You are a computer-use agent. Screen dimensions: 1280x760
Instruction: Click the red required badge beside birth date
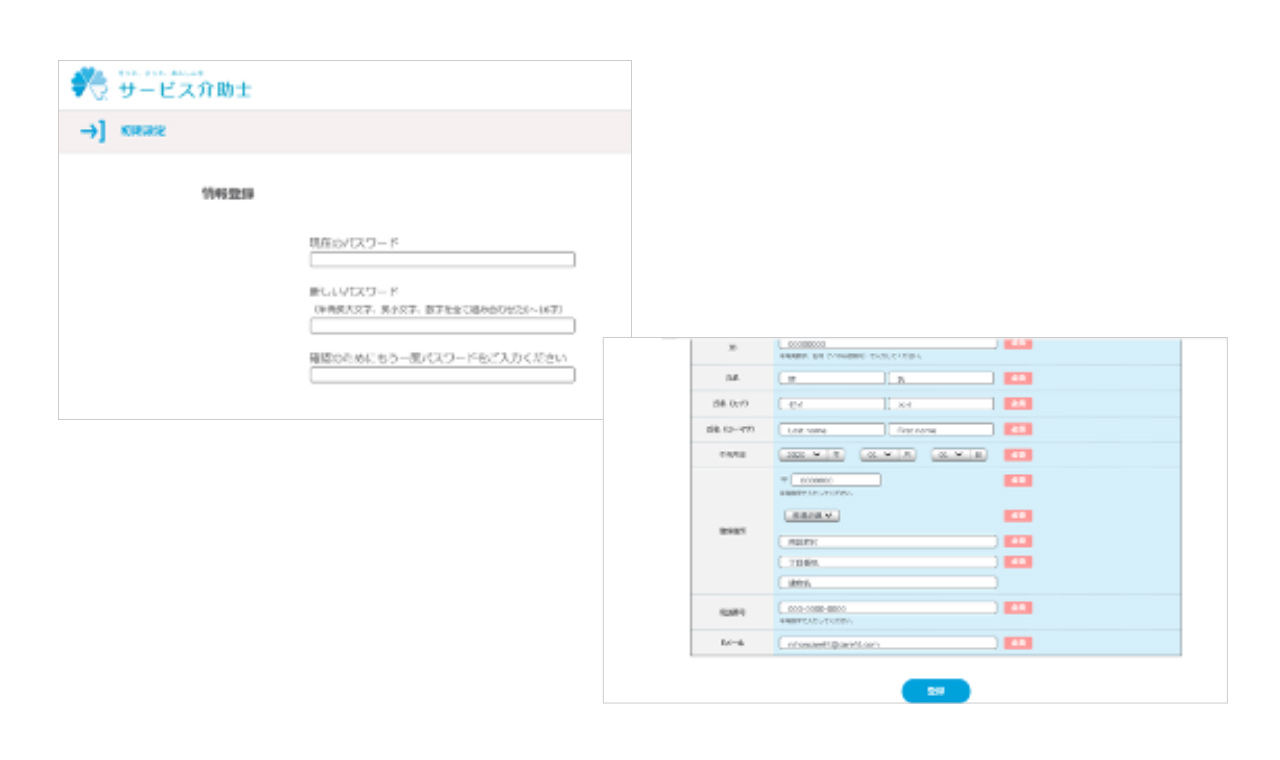pyautogui.click(x=1018, y=454)
